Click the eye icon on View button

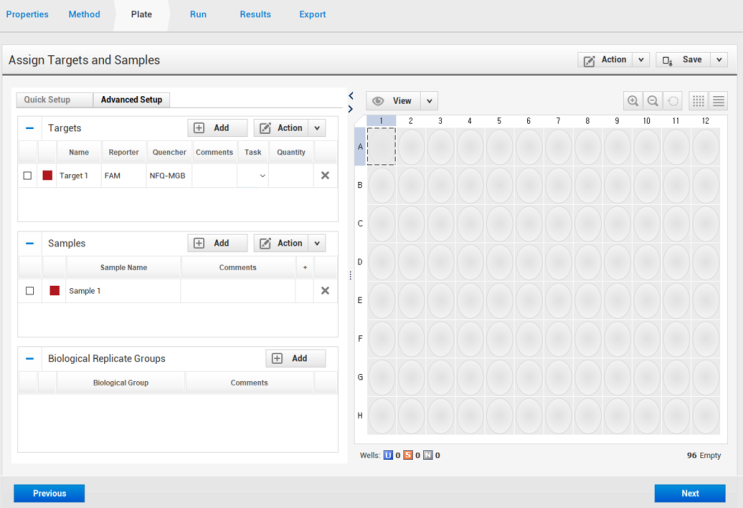(378, 101)
